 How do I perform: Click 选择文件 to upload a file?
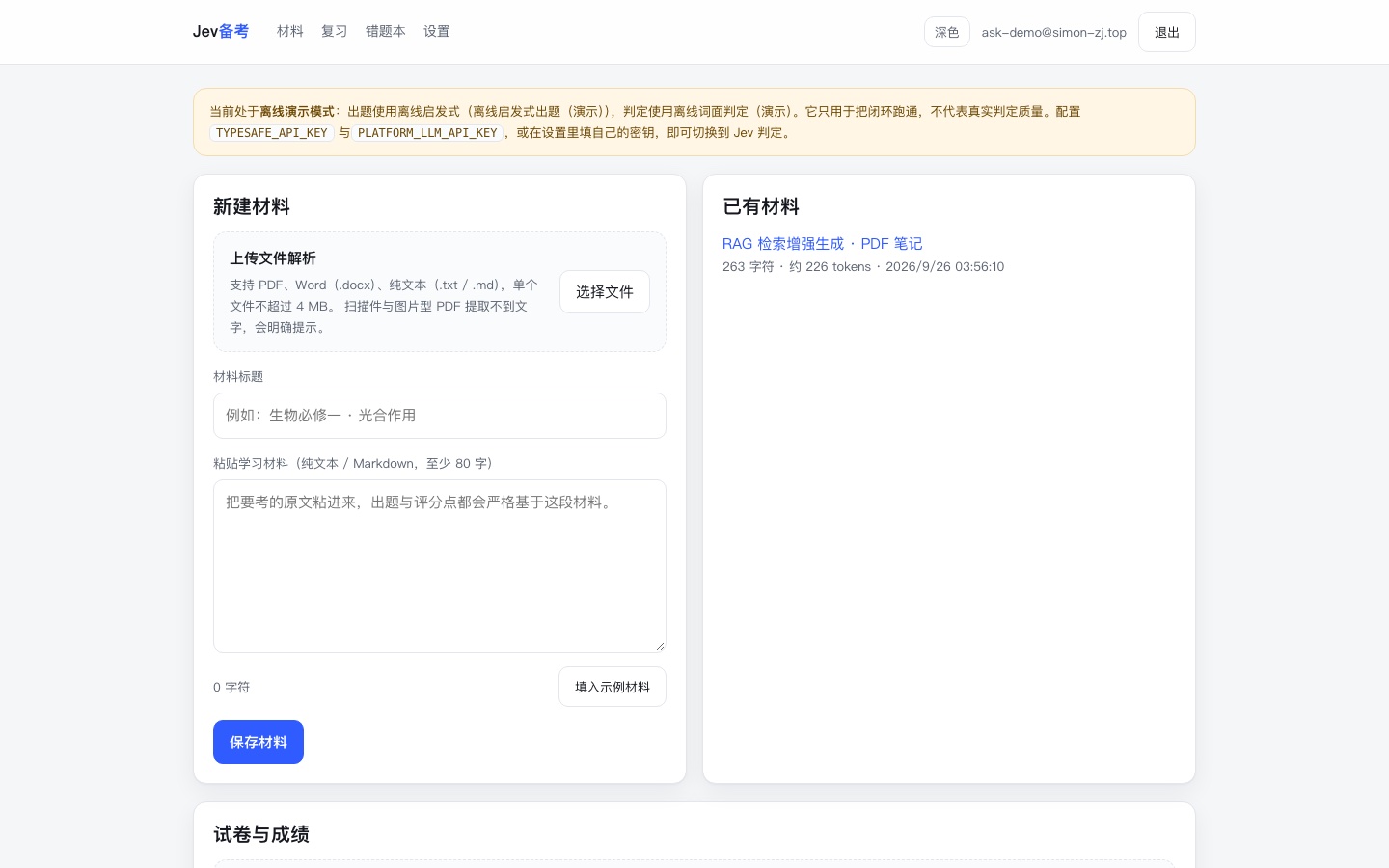click(605, 292)
